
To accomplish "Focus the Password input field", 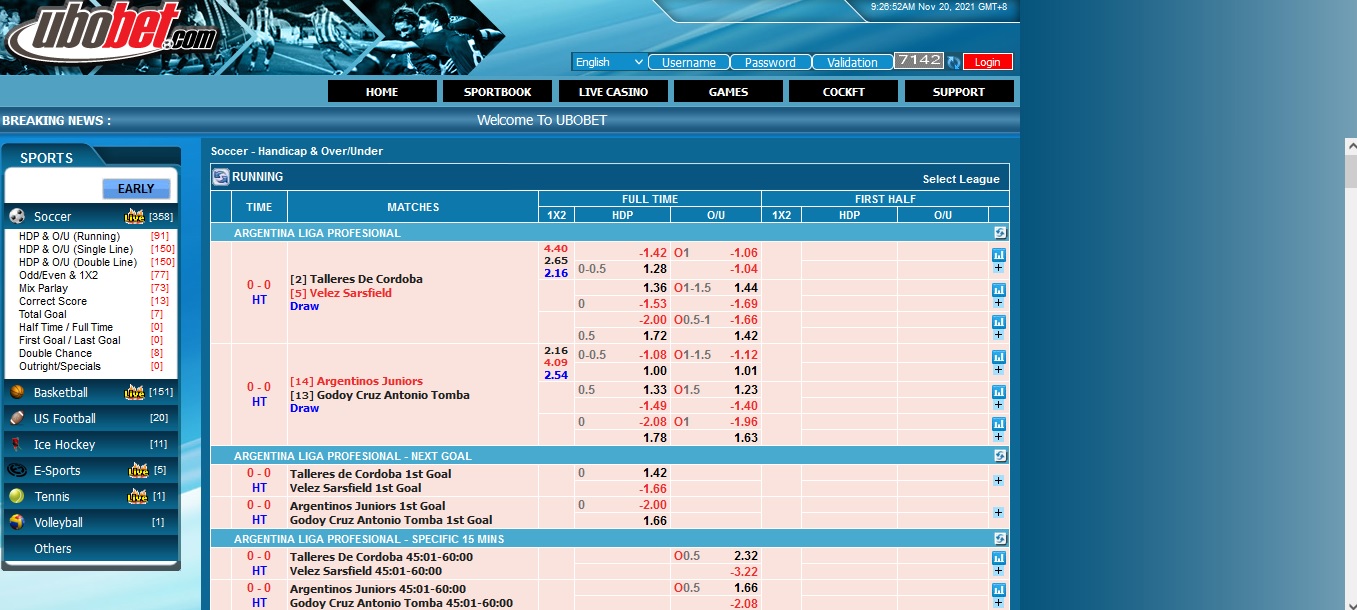I will coord(771,62).
